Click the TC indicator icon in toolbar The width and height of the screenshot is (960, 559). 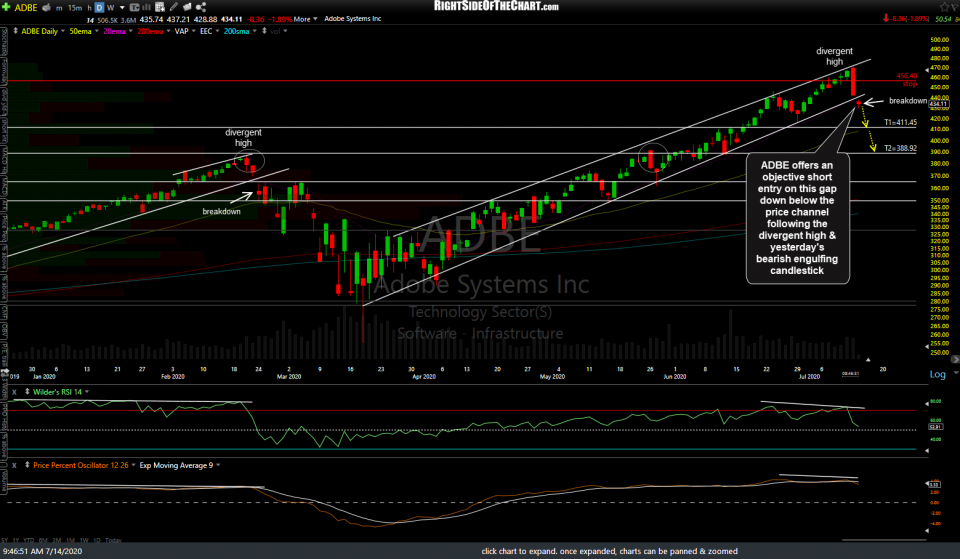coord(134,7)
